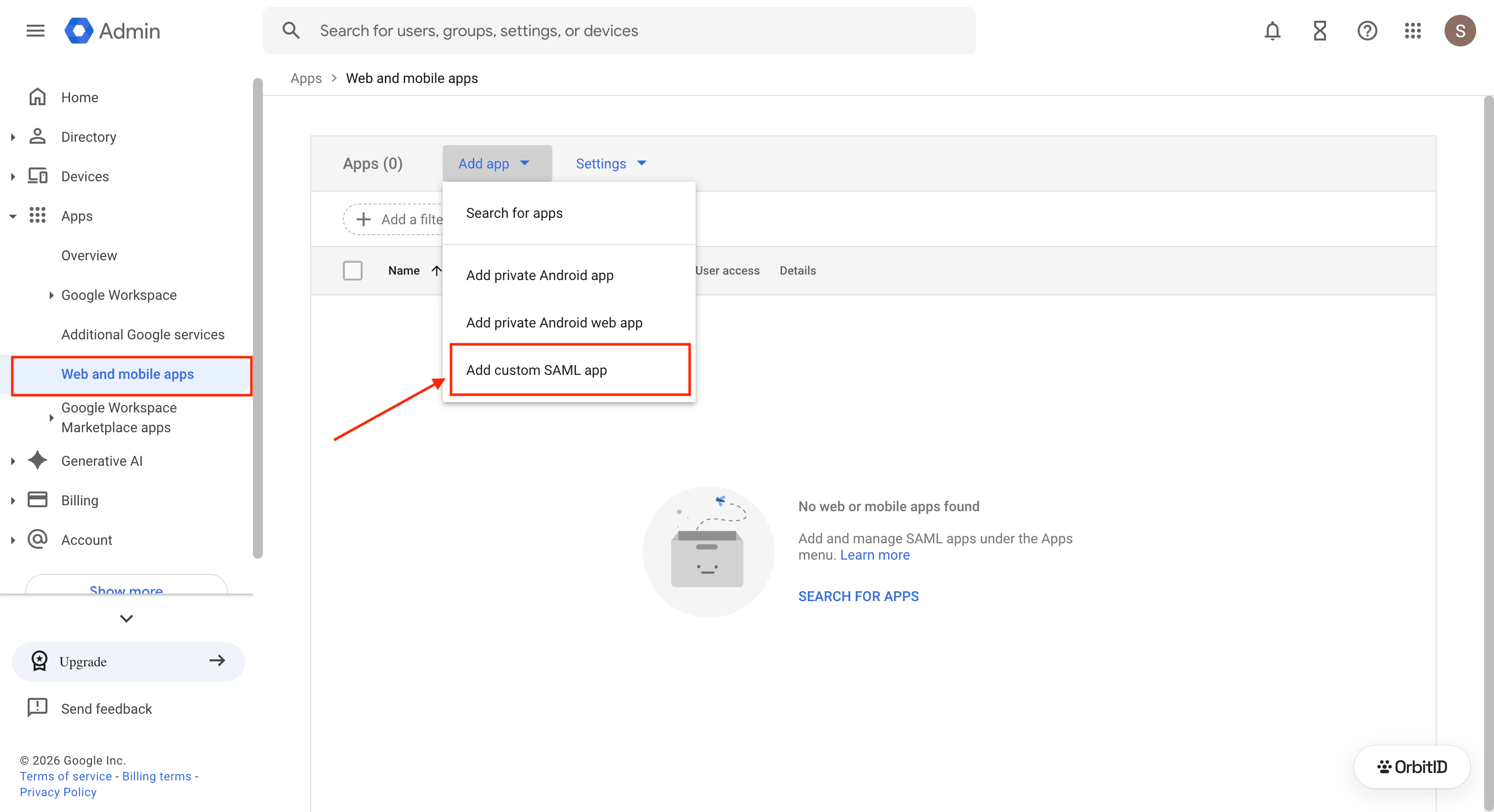Expand the Devices section arrow
This screenshot has width=1494, height=812.
[13, 176]
